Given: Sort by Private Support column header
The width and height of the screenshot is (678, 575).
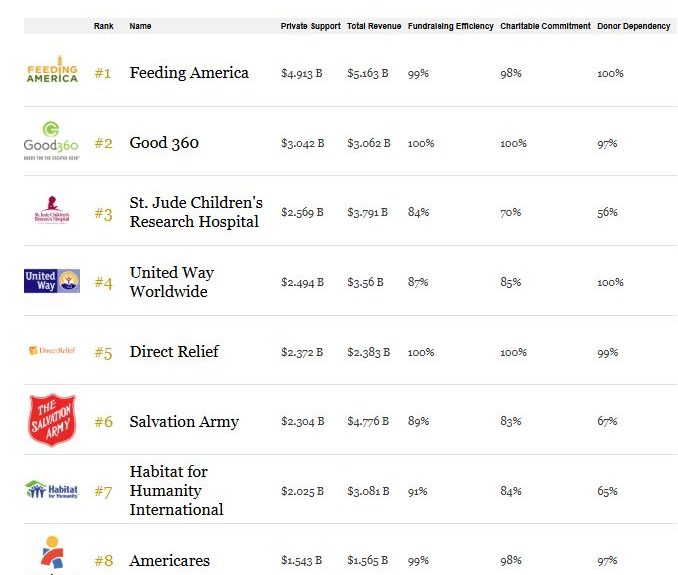Looking at the screenshot, I should click(310, 26).
